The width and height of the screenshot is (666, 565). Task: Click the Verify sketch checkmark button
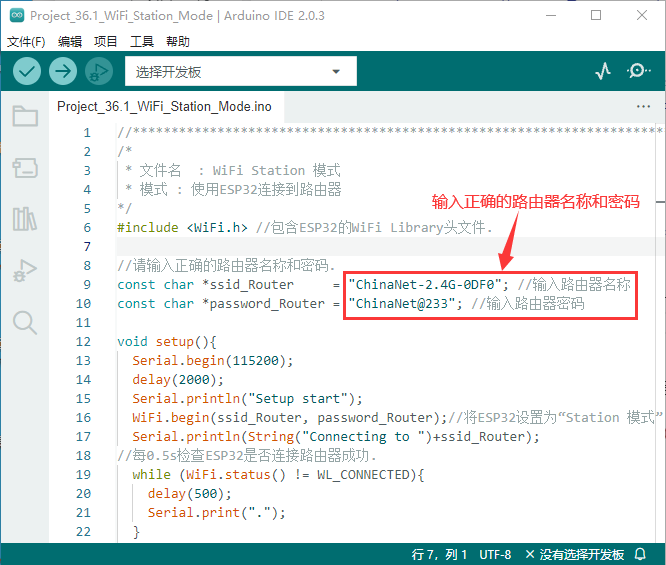(27, 71)
